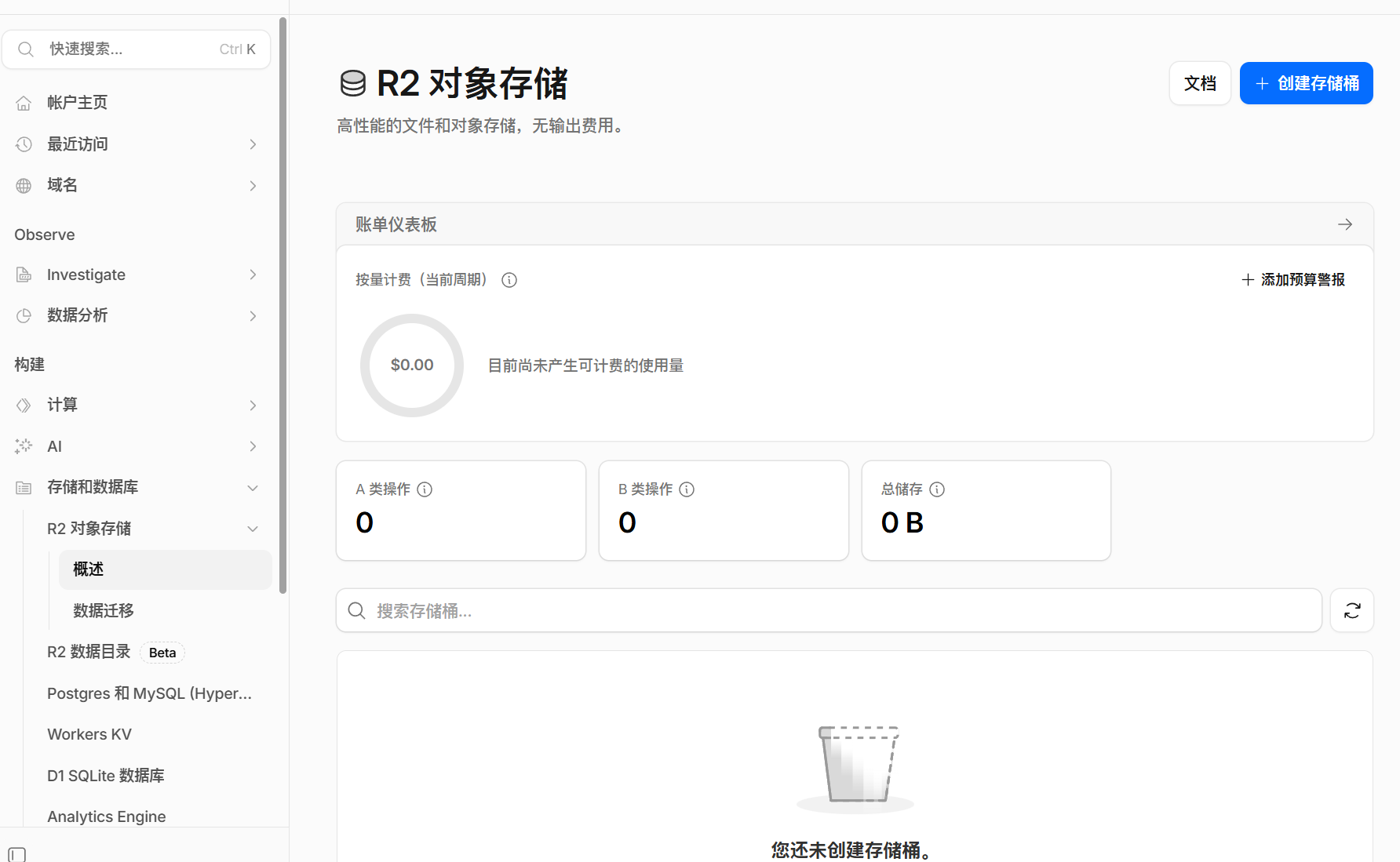
Task: Open R2 数据目录 Beta item
Action: point(89,652)
